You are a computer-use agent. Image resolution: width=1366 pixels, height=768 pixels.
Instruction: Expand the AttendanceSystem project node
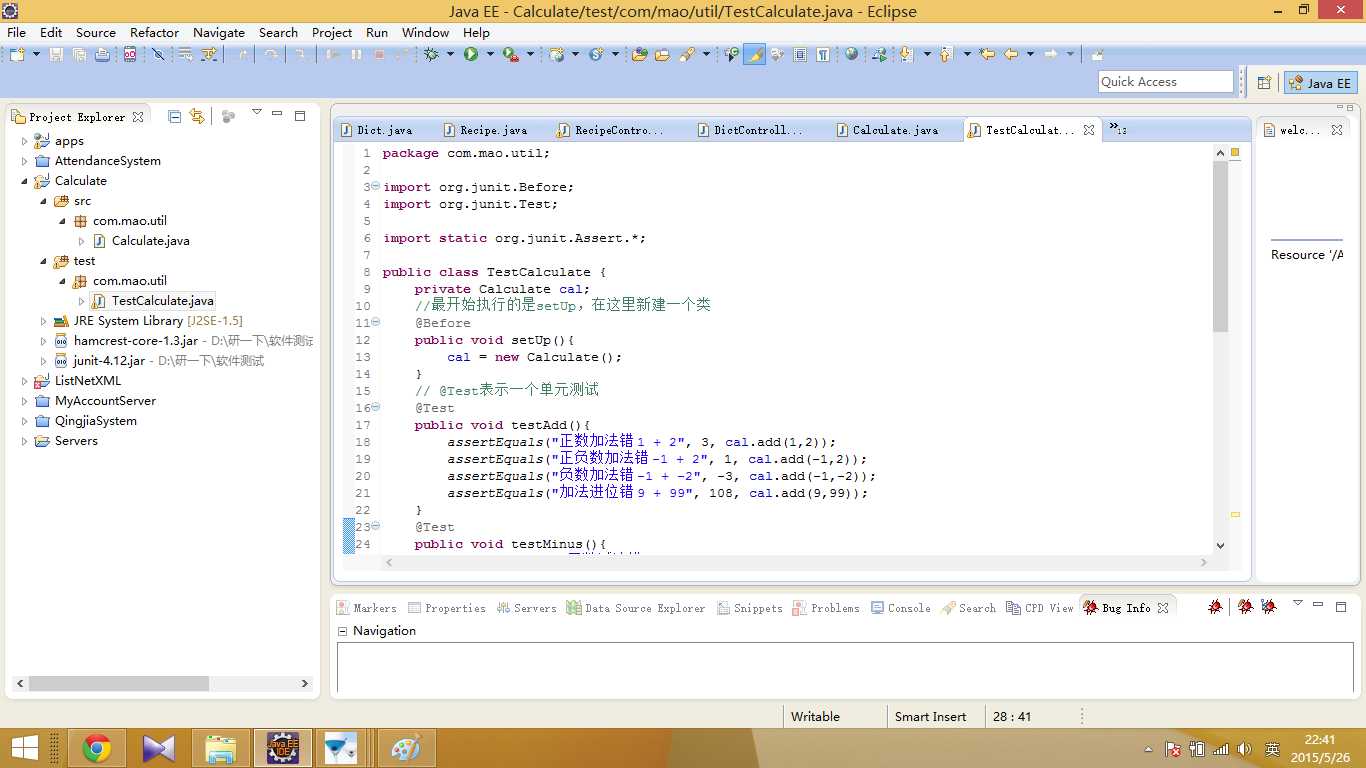click(x=25, y=161)
